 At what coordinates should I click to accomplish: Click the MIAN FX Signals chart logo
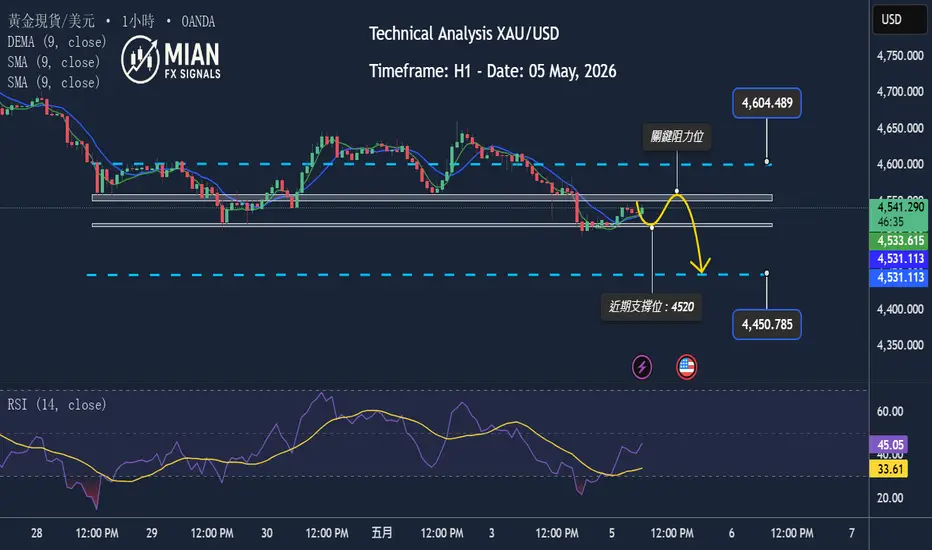pos(171,59)
